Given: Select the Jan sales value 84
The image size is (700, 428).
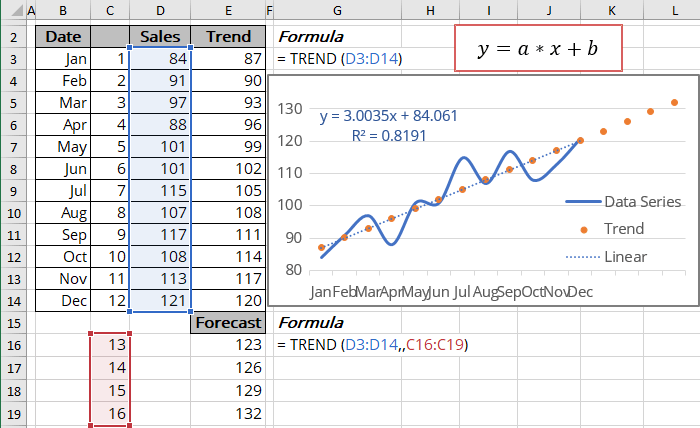Looking at the screenshot, I should tap(160, 59).
